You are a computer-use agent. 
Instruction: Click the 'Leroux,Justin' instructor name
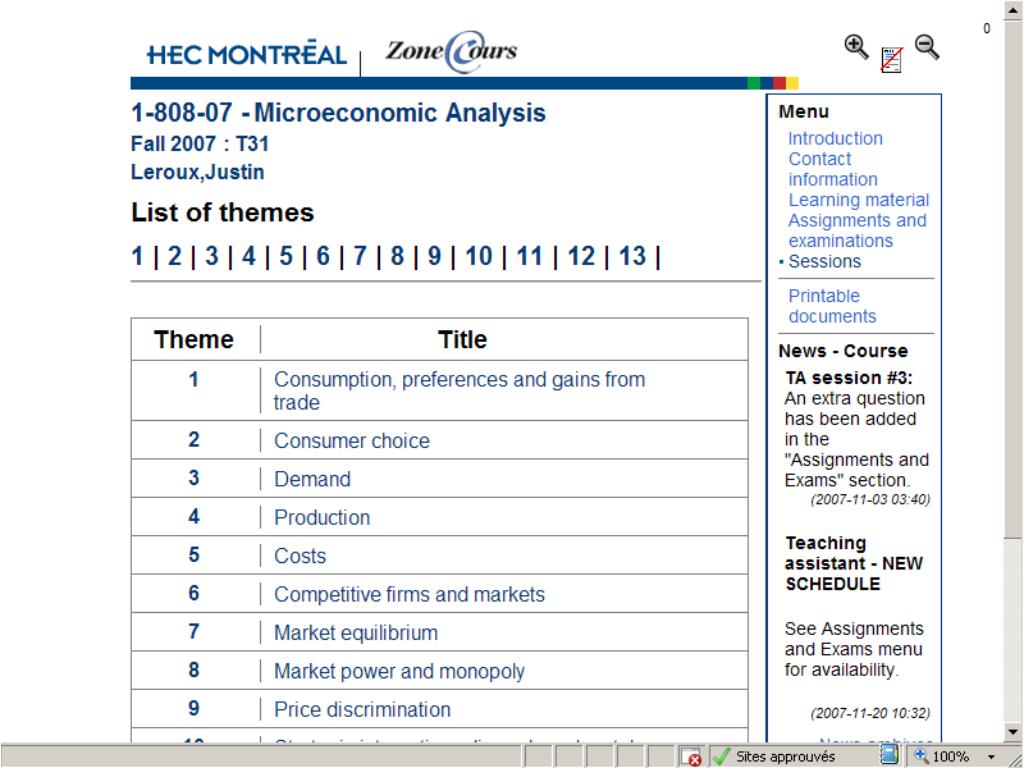tap(198, 172)
